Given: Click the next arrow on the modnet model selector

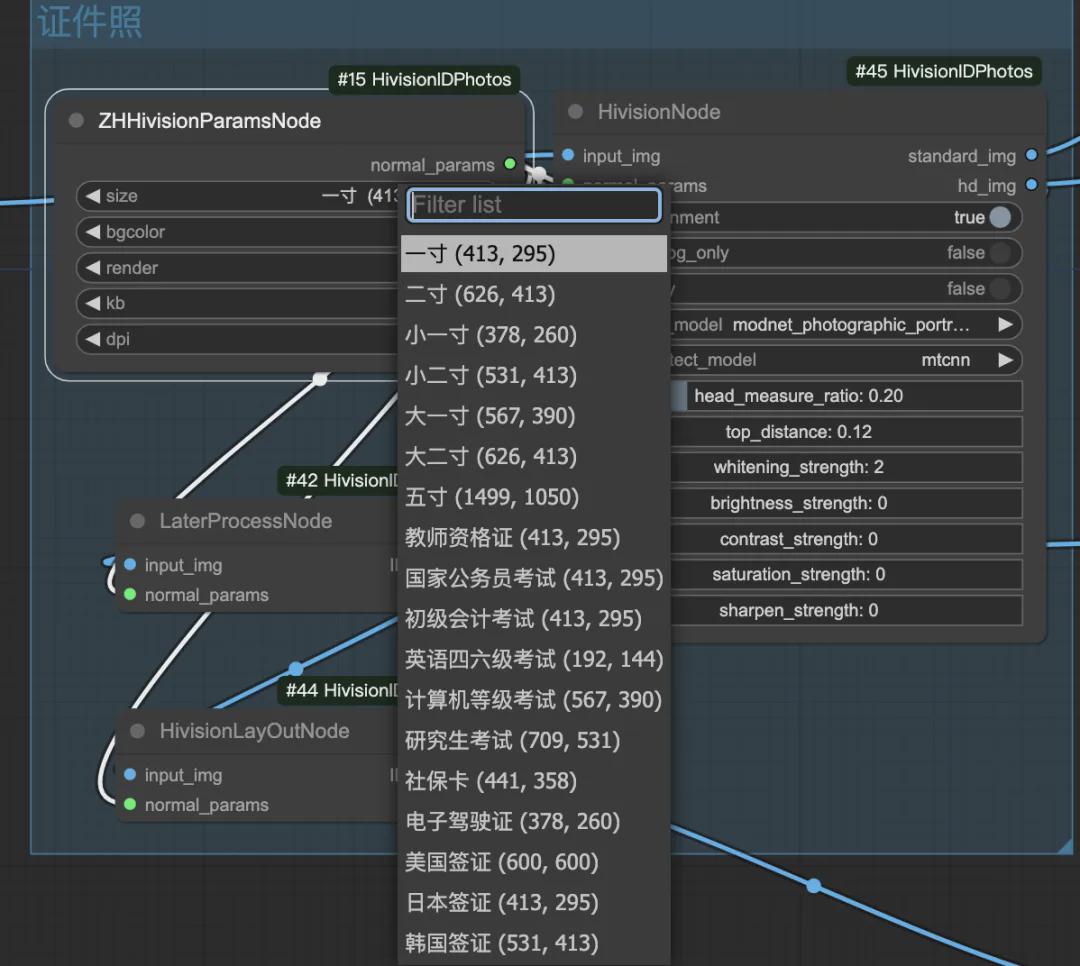Looking at the screenshot, I should coord(1005,325).
